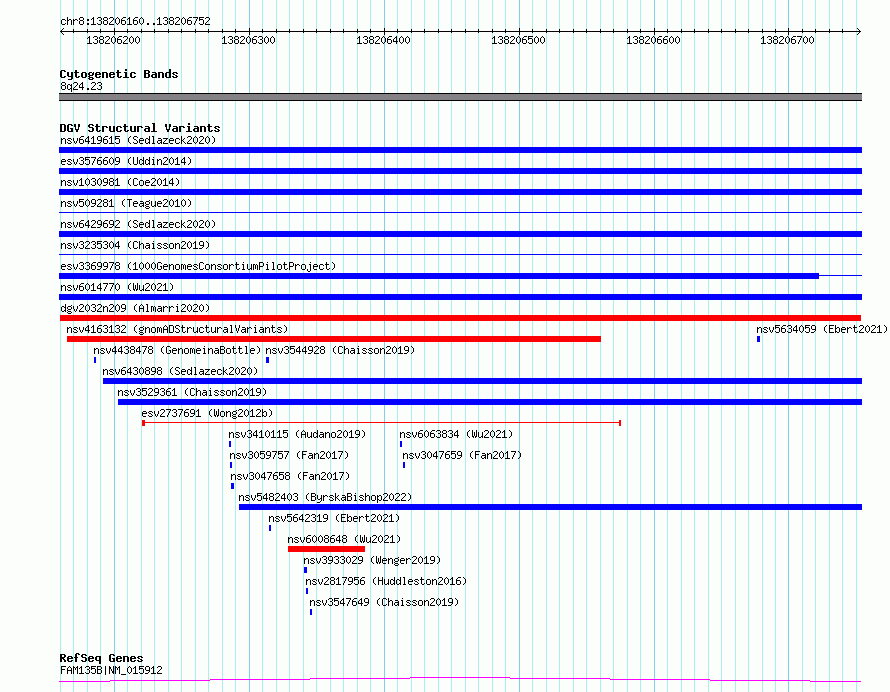
Task: Open nsv2817956 (Huddleston2016) label
Action: point(386,581)
